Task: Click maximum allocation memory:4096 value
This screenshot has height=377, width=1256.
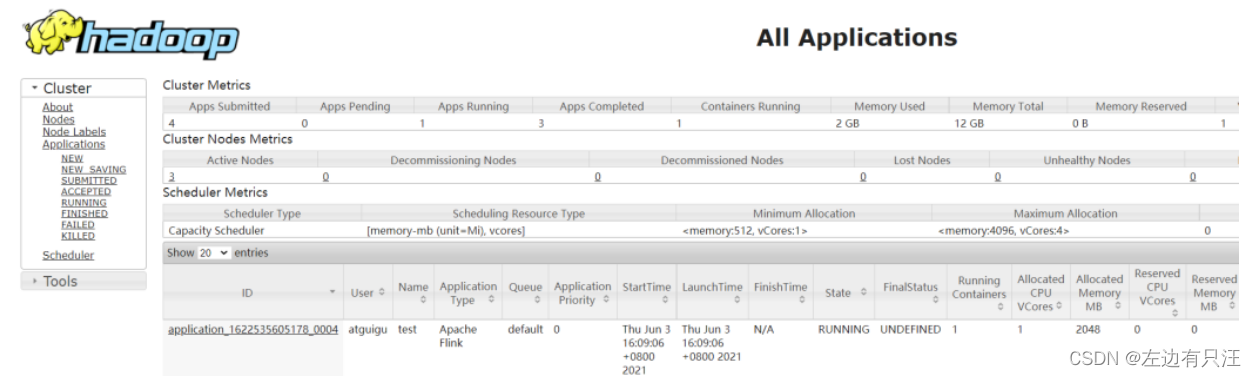Action: pyautogui.click(x=1004, y=230)
